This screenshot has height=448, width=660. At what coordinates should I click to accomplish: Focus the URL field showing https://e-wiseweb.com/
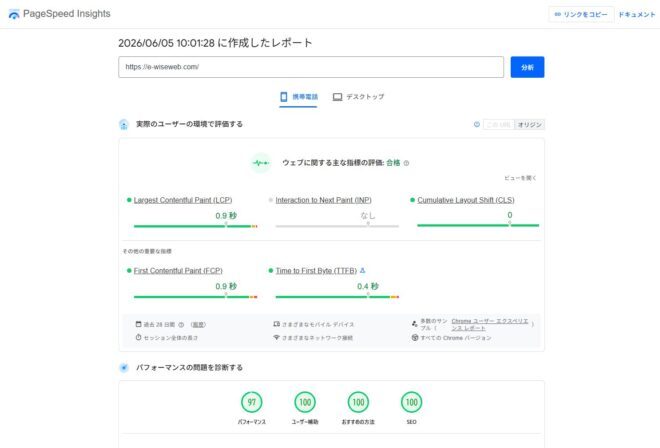tap(311, 67)
